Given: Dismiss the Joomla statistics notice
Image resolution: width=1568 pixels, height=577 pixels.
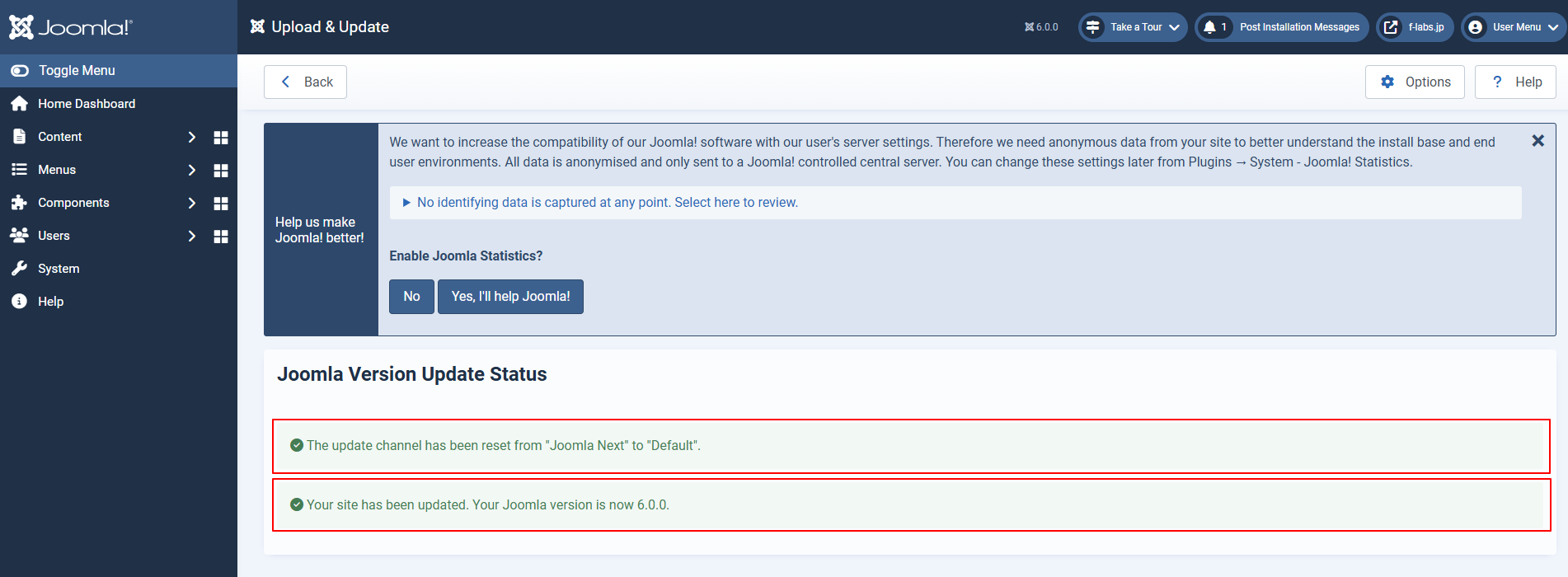Looking at the screenshot, I should pyautogui.click(x=1537, y=141).
